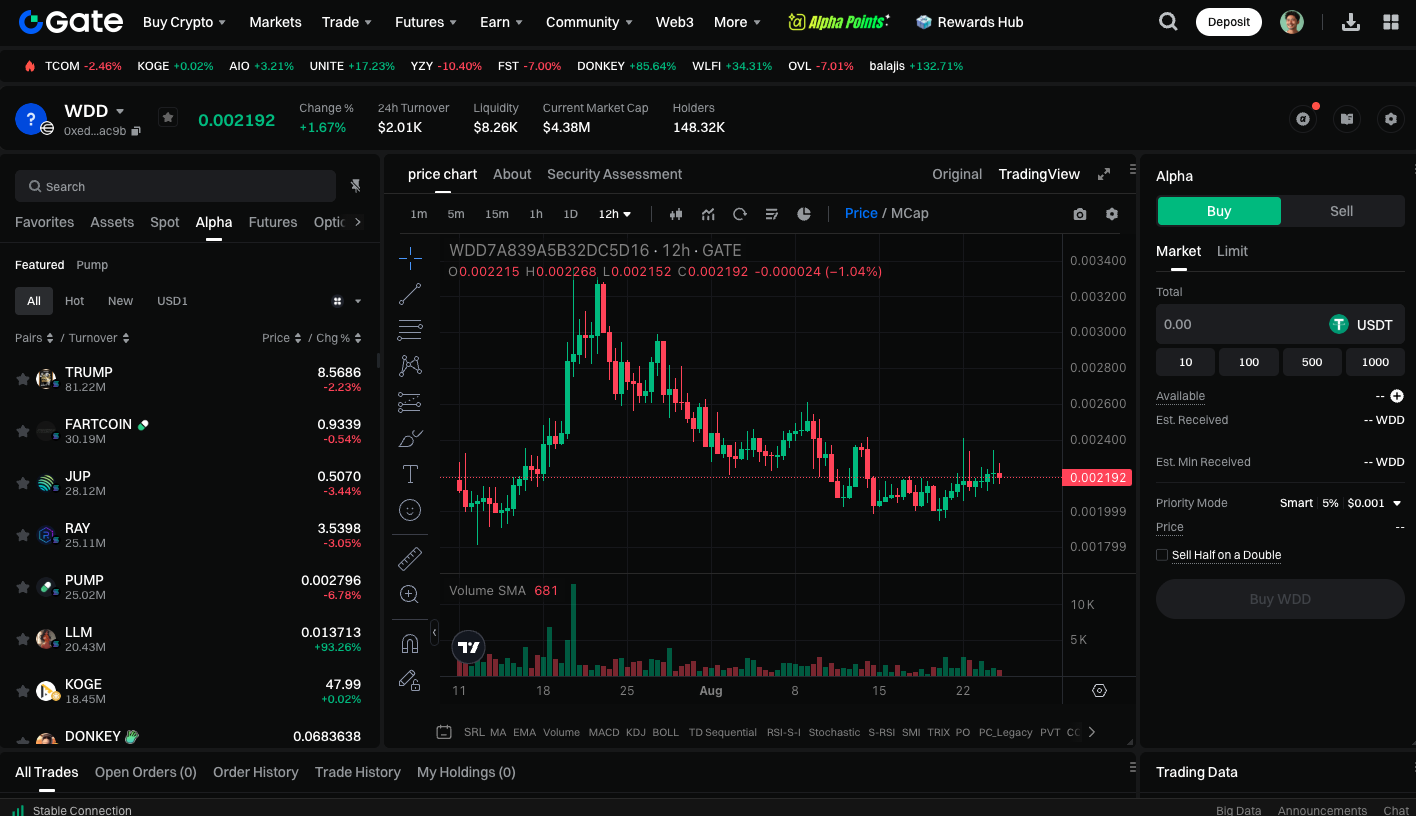This screenshot has width=1416, height=816.
Task: Open chart settings gear
Action: (x=1112, y=214)
